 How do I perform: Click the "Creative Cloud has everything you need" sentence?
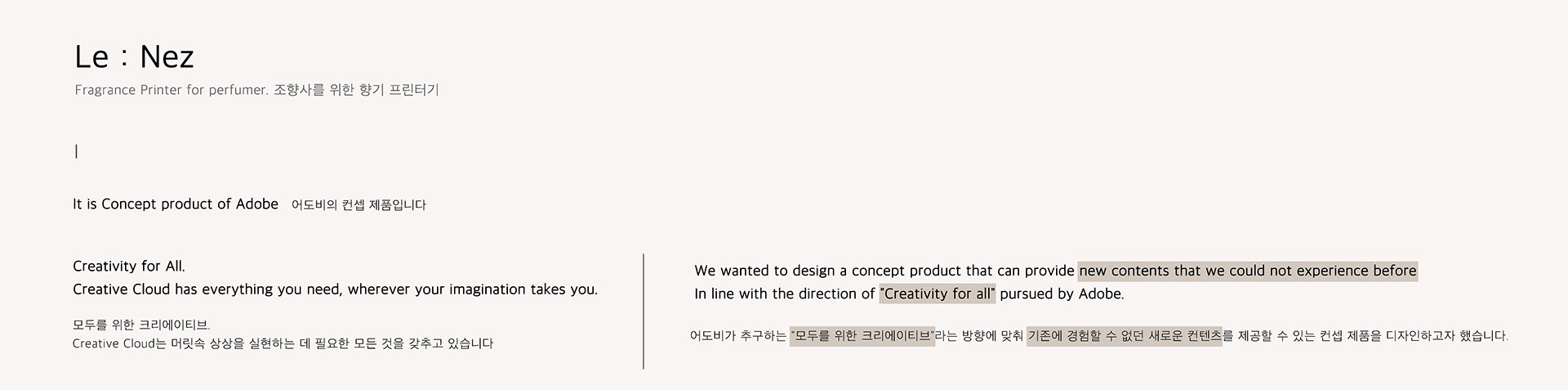[x=335, y=289]
